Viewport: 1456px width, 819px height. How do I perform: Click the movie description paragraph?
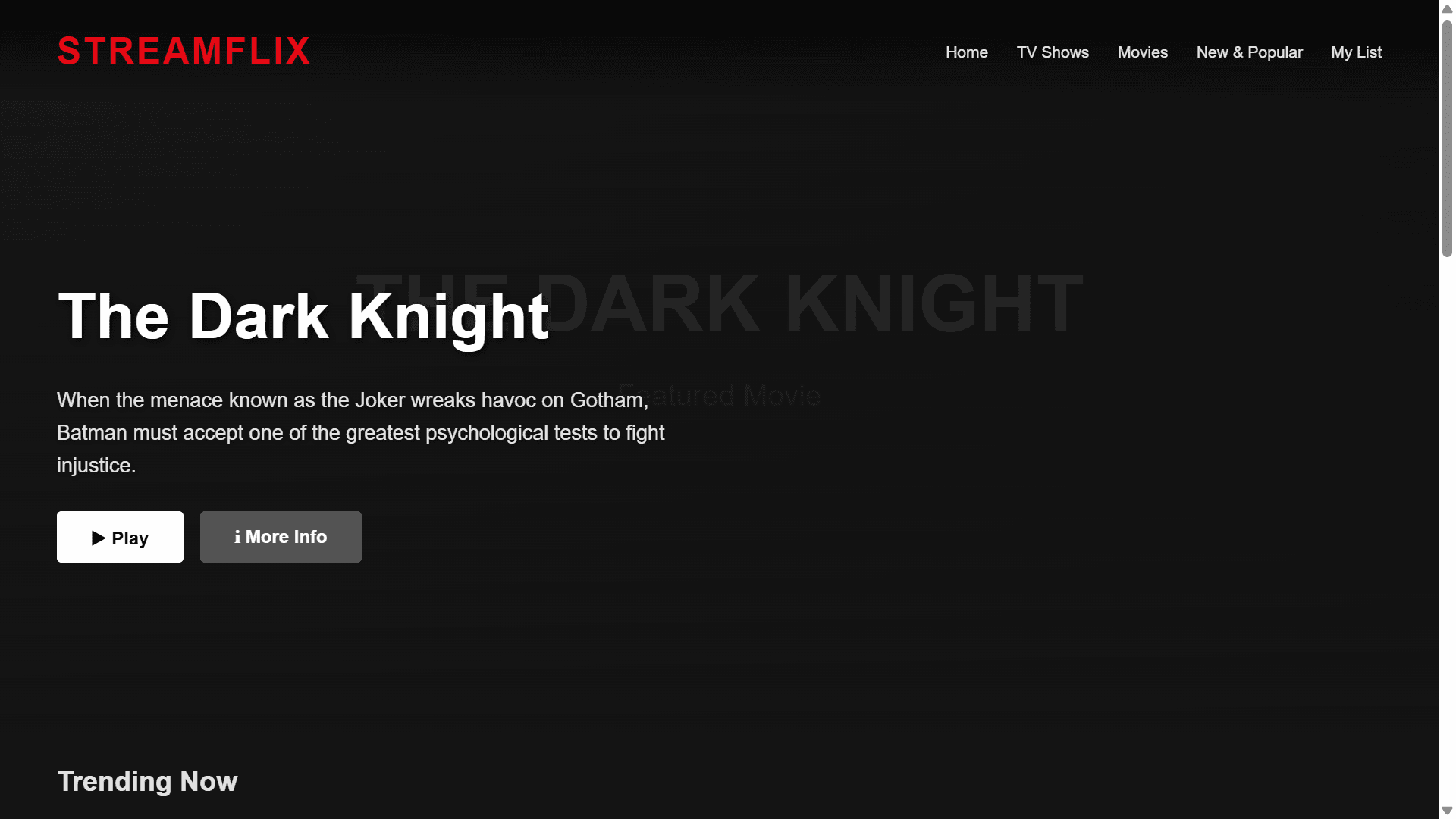pyautogui.click(x=360, y=432)
